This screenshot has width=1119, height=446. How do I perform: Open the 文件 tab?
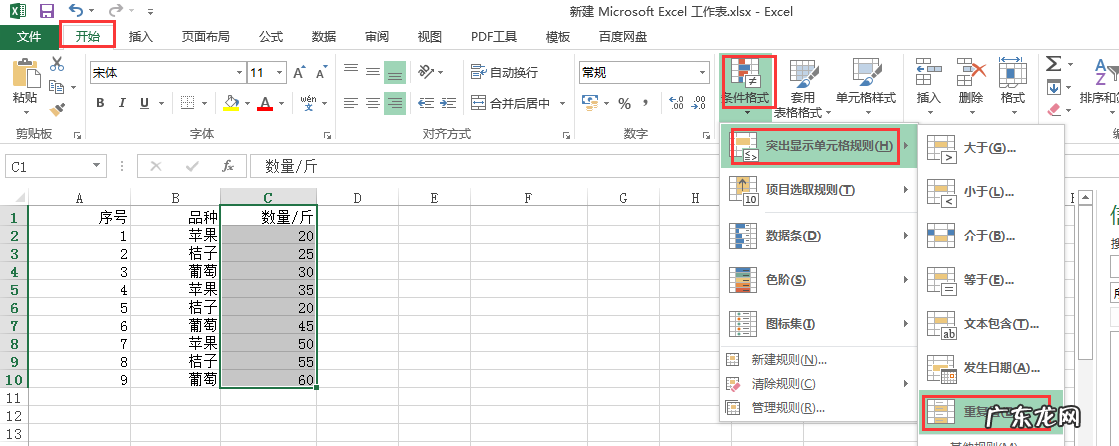point(29,37)
